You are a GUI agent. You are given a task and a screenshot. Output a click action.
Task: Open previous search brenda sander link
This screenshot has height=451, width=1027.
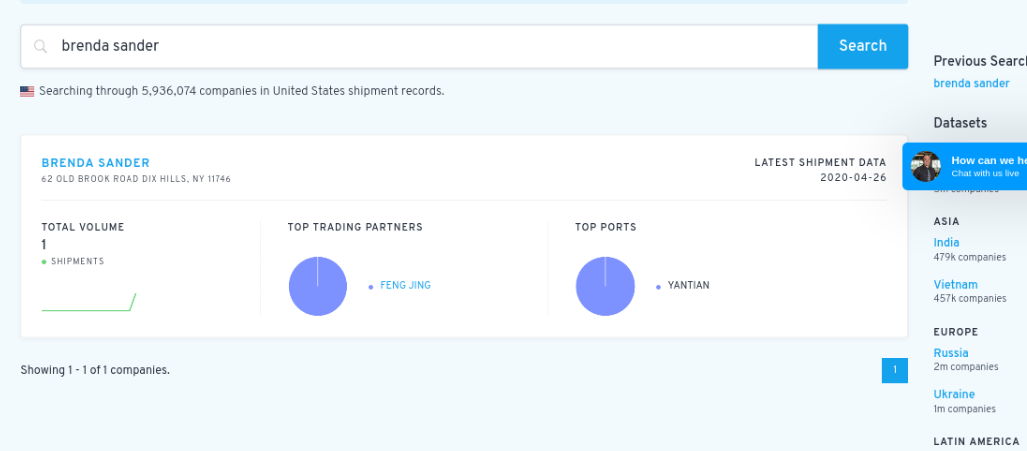pos(971,83)
